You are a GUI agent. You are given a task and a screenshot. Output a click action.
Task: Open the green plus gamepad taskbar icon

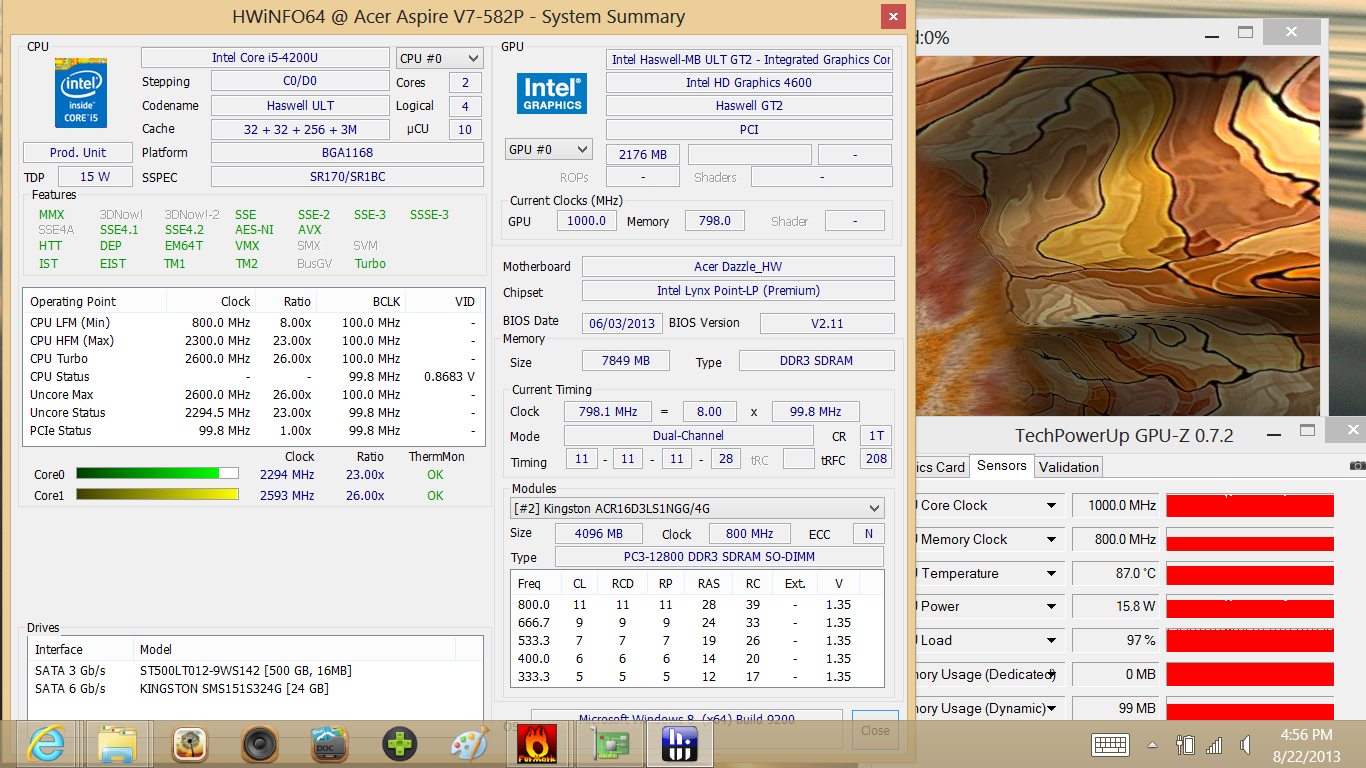(399, 744)
